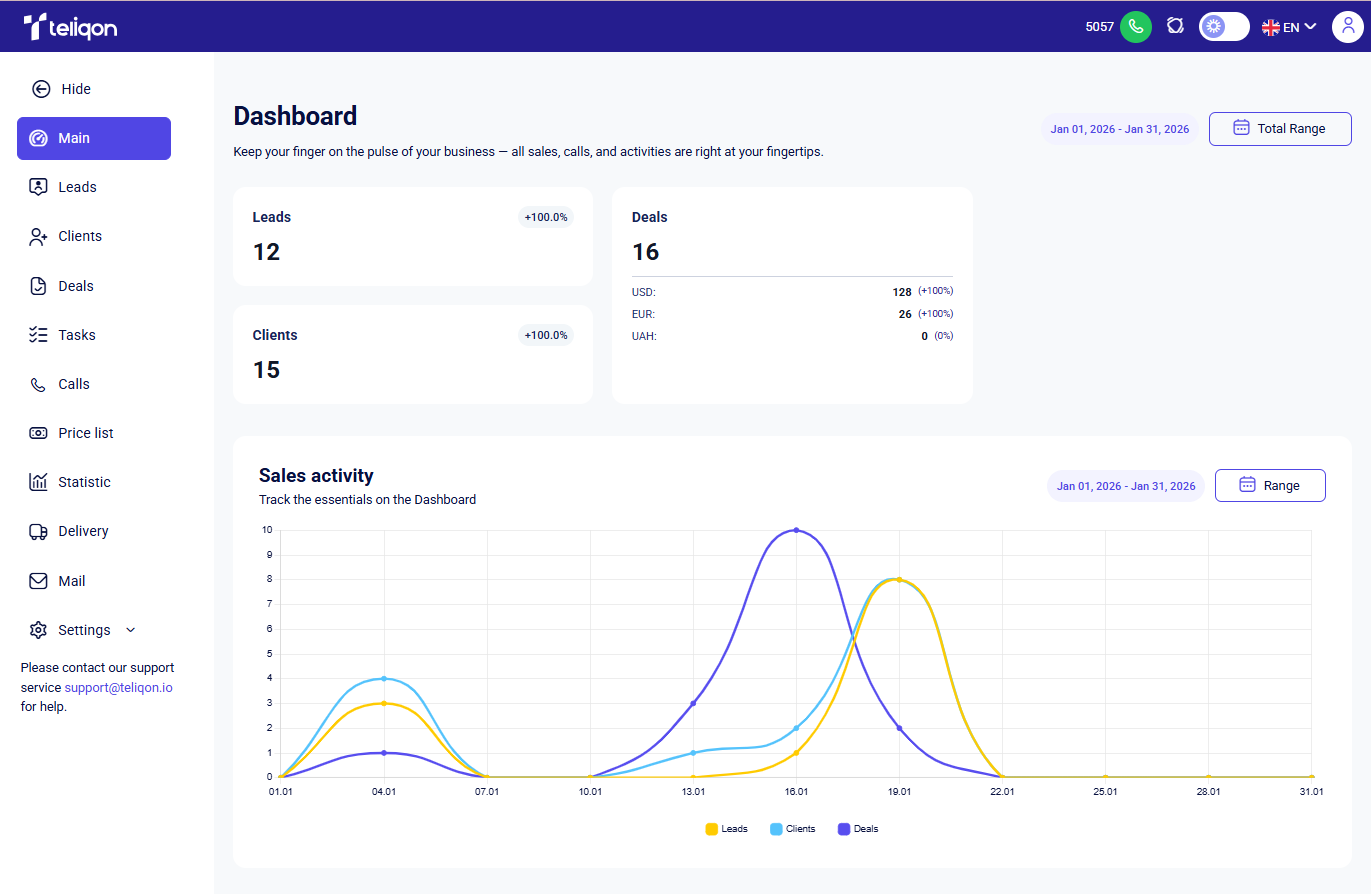This screenshot has width=1371, height=894.
Task: Go to Statistic in sidebar
Action: pos(84,482)
